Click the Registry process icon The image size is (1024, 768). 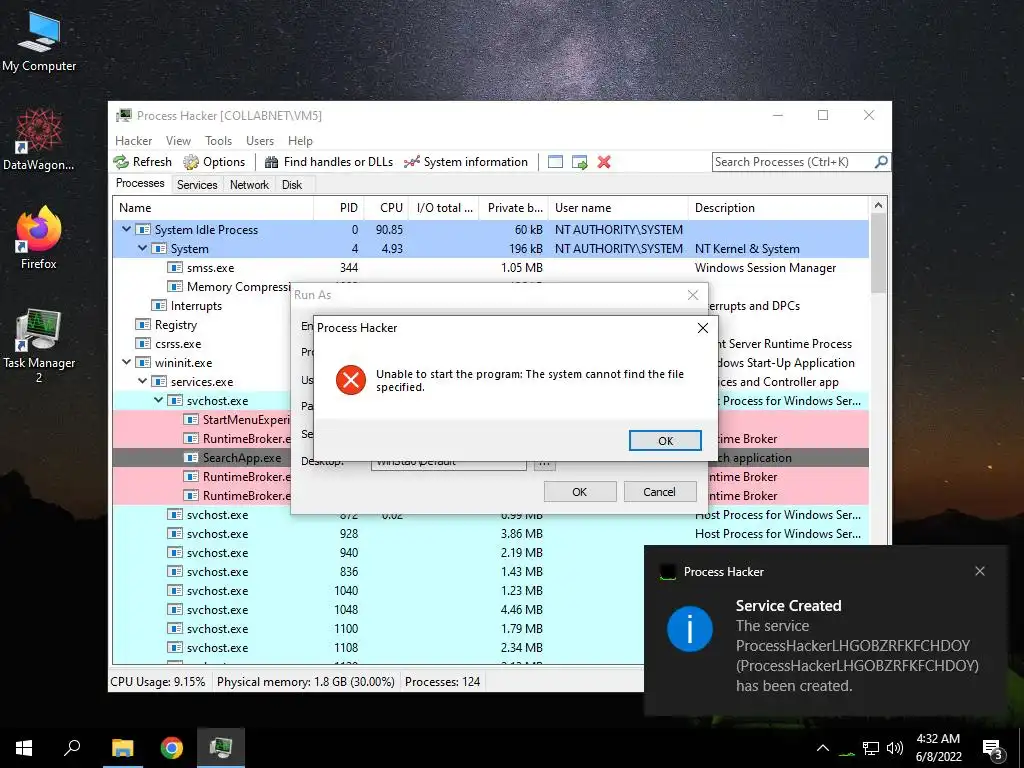pyautogui.click(x=142, y=325)
